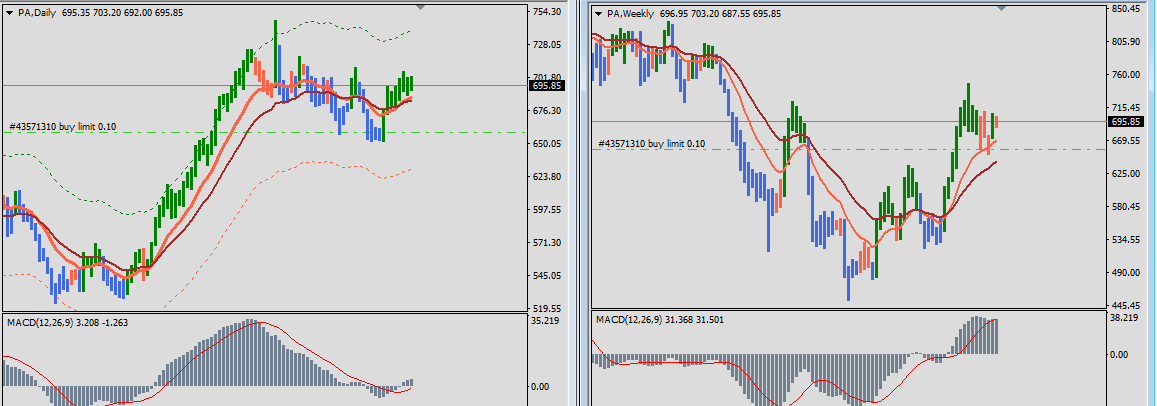Image resolution: width=1157 pixels, height=406 pixels.
Task: Click 805.90 on the Weekly price scale
Action: point(1126,42)
